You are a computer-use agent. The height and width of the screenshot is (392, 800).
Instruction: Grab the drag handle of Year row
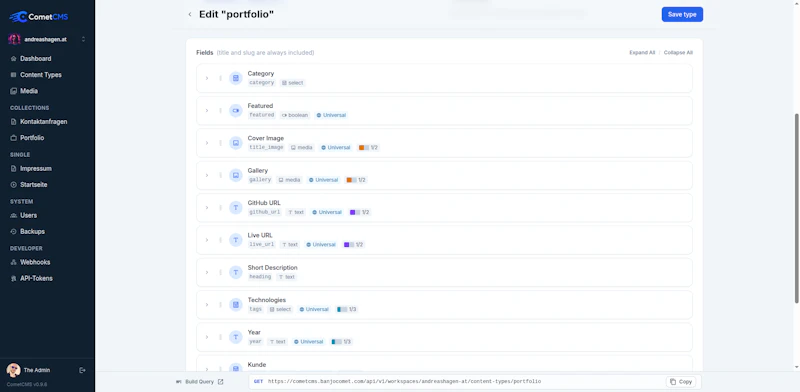220,337
